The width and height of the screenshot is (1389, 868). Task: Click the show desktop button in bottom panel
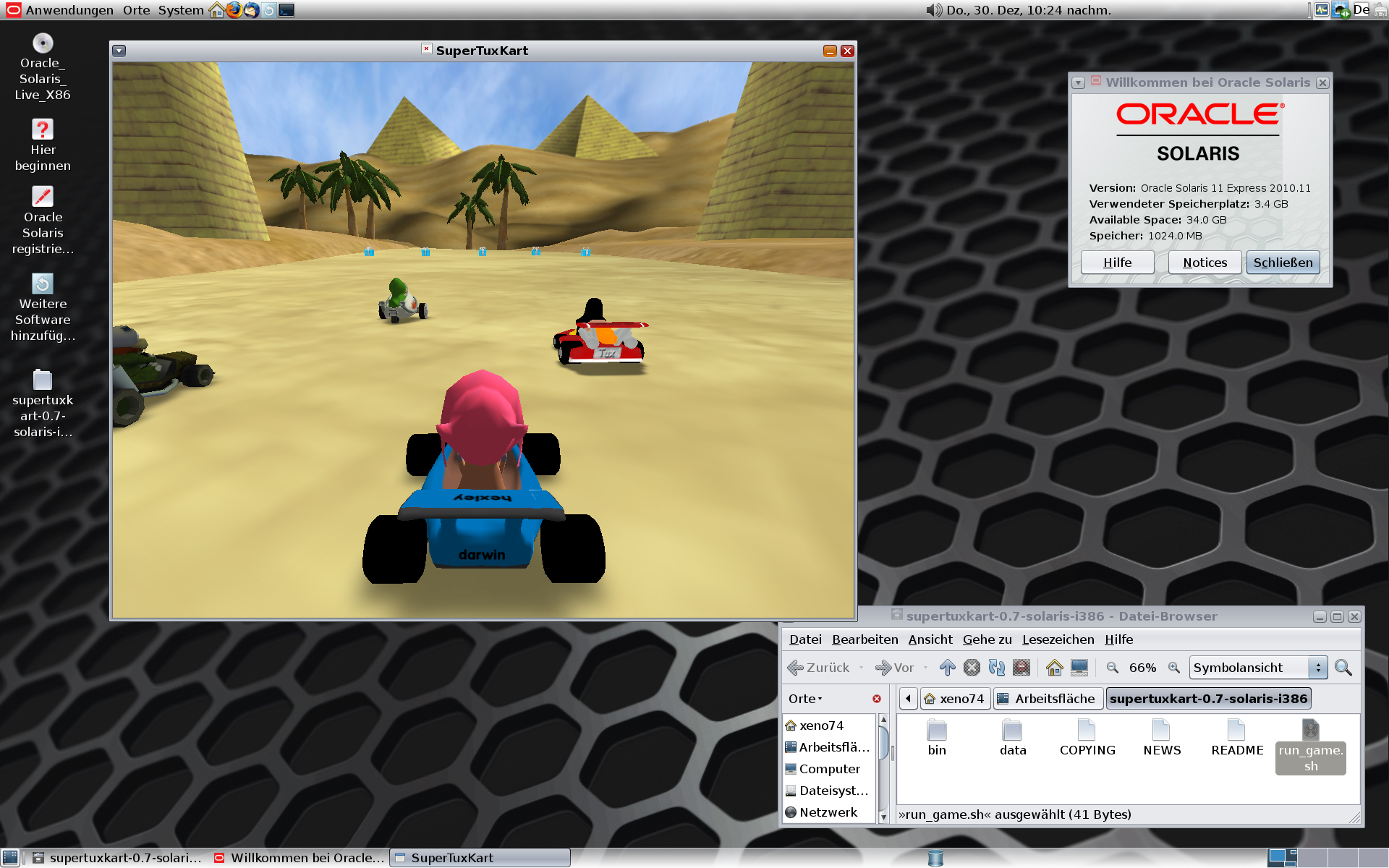pyautogui.click(x=10, y=858)
